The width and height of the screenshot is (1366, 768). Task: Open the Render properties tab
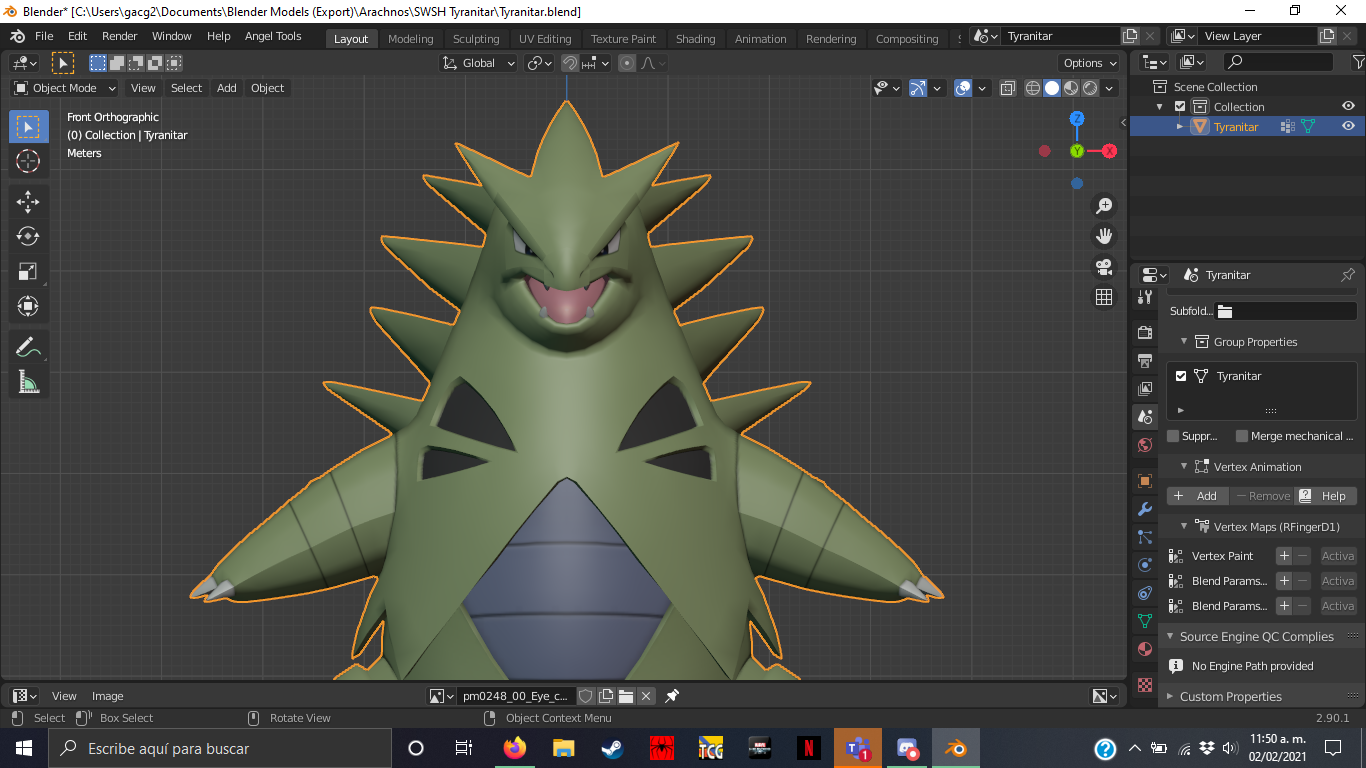click(x=1145, y=333)
